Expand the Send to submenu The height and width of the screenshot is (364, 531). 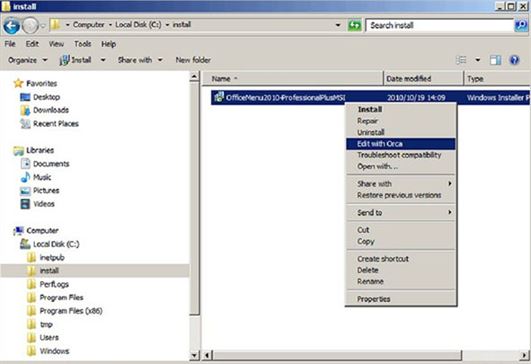coord(401,213)
